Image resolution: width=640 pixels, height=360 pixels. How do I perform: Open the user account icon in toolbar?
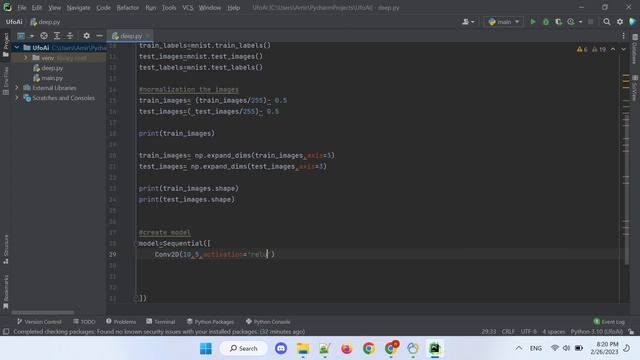click(x=468, y=22)
